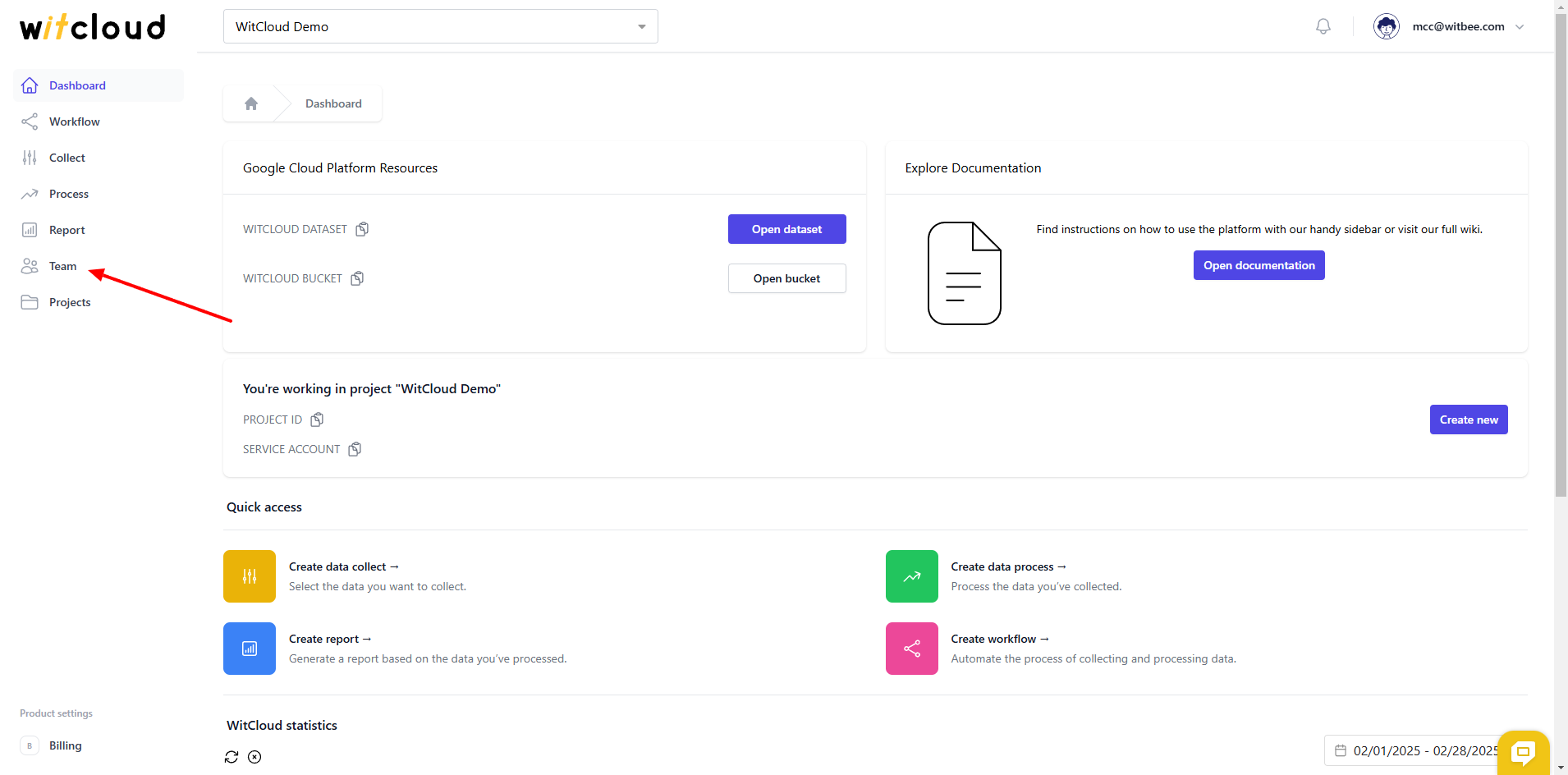Screen dimensions: 1568x775
Task: Click the page vertical scrollbar
Action: (1561, 255)
